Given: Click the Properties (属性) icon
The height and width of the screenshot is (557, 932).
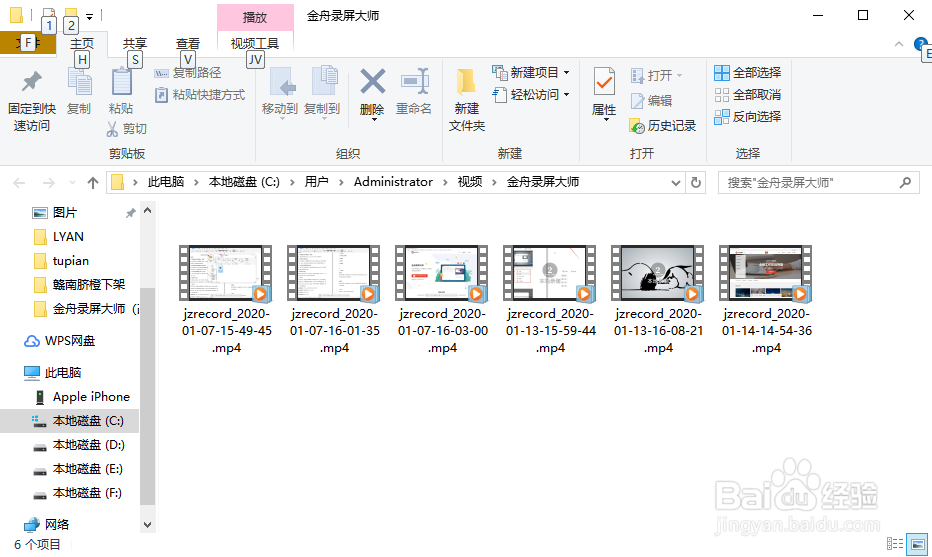Looking at the screenshot, I should [x=604, y=81].
